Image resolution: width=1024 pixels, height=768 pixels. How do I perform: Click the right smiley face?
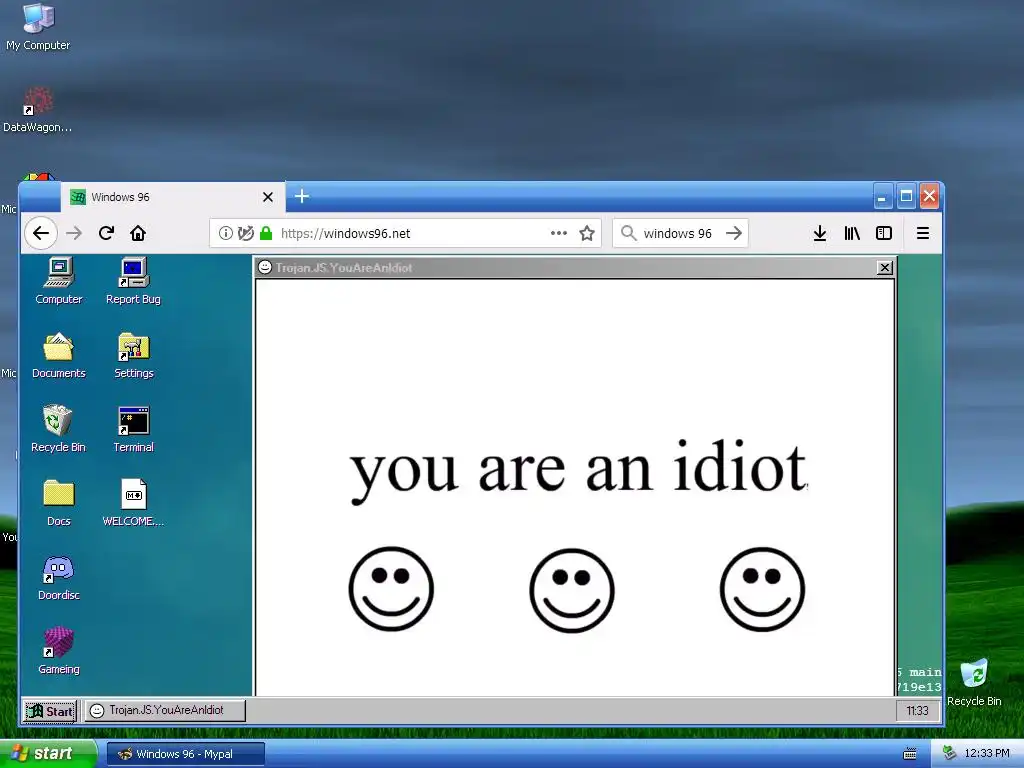(x=762, y=589)
